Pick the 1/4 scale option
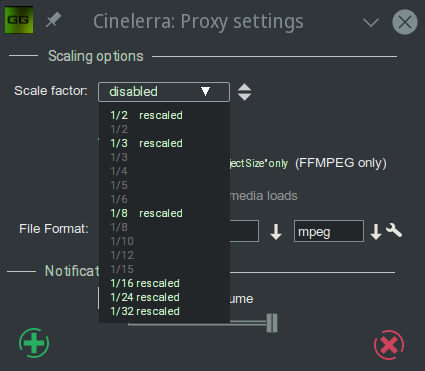 [x=119, y=171]
